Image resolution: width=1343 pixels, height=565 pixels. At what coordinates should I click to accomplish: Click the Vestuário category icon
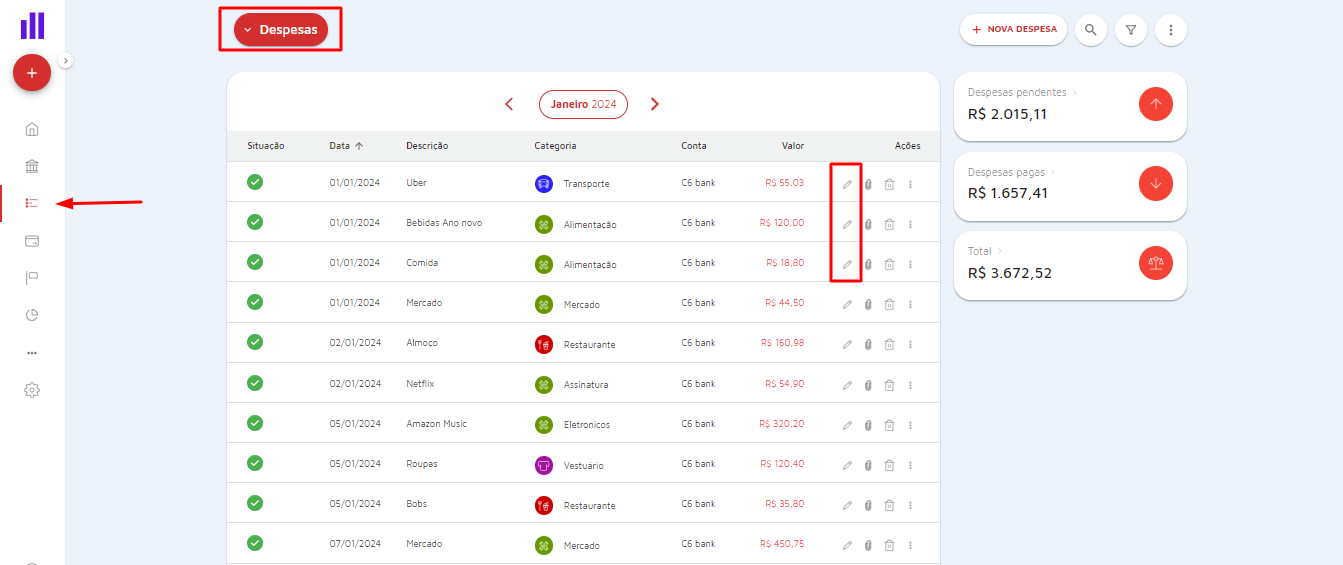coord(544,465)
